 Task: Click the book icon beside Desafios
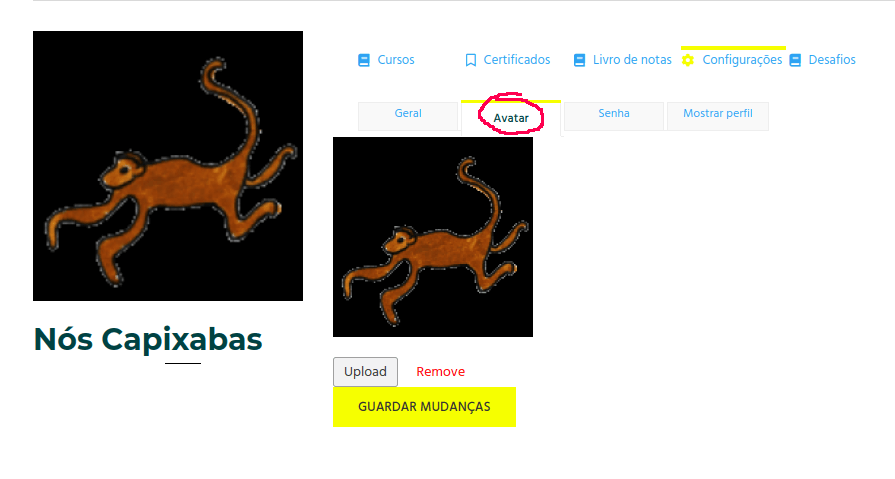pyautogui.click(x=795, y=60)
